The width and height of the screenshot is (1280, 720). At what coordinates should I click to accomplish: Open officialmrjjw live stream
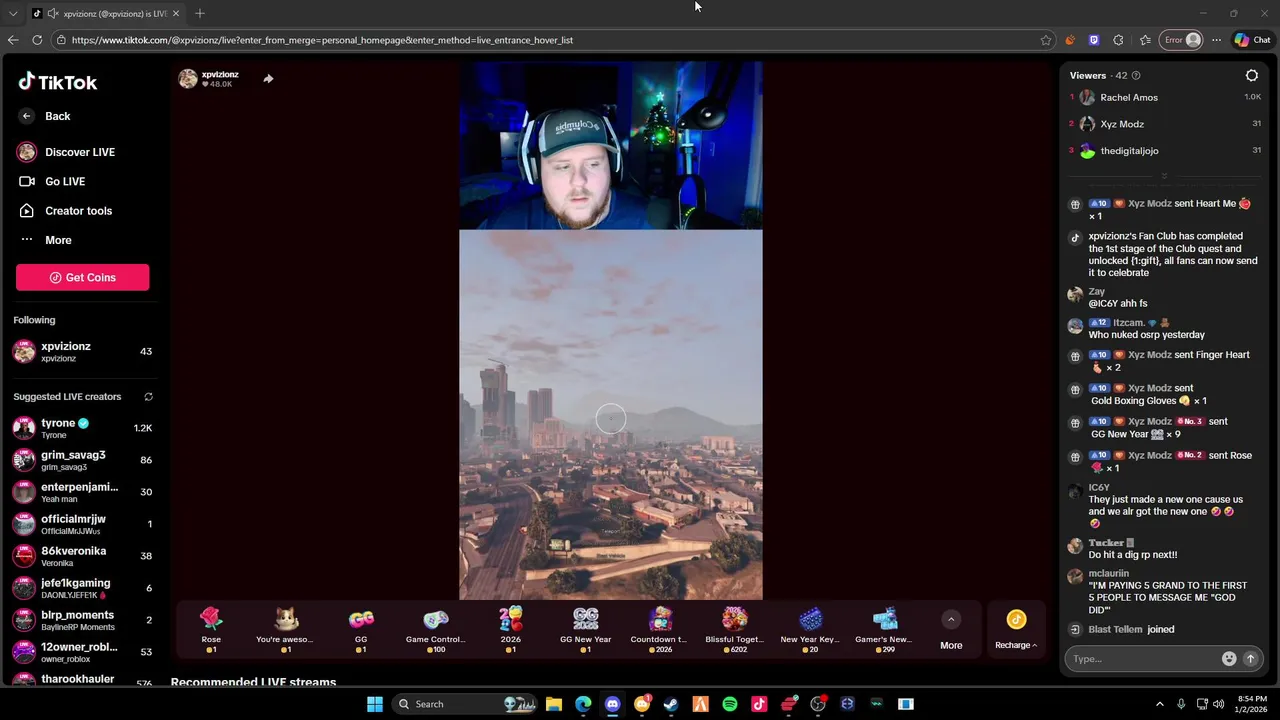pyautogui.click(x=82, y=524)
